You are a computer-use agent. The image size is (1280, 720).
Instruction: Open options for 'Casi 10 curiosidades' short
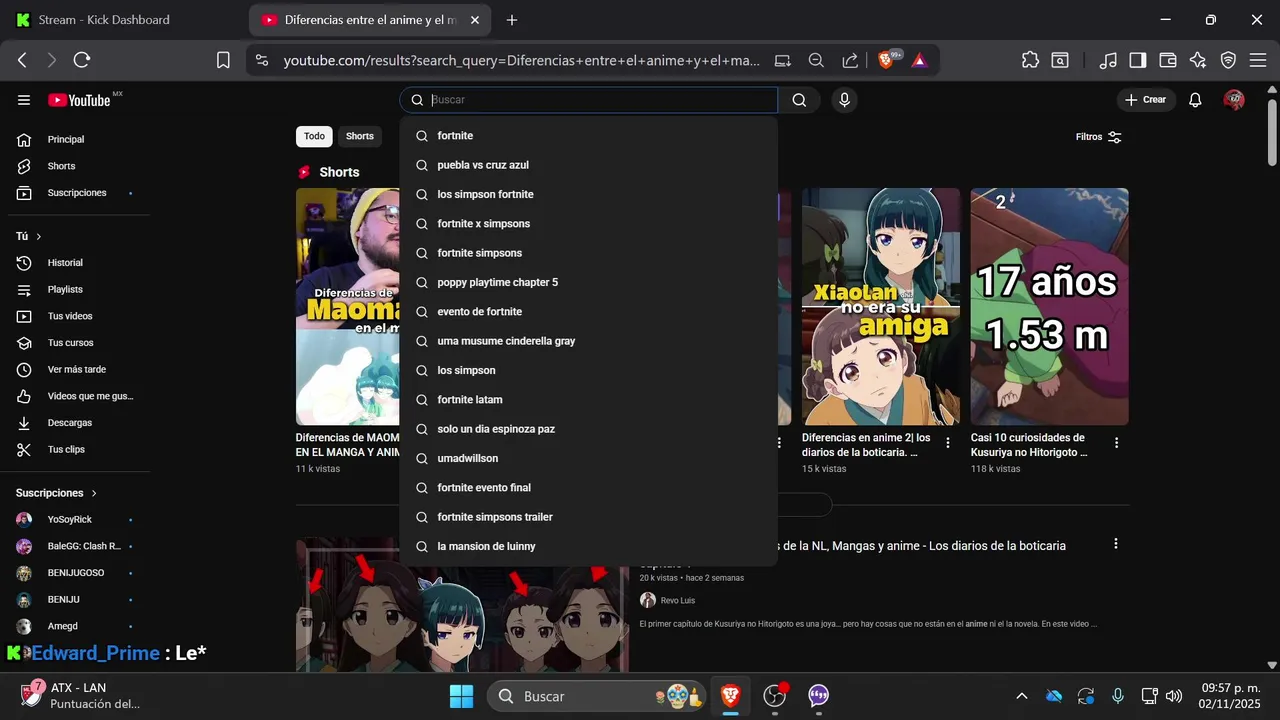coord(1116,442)
